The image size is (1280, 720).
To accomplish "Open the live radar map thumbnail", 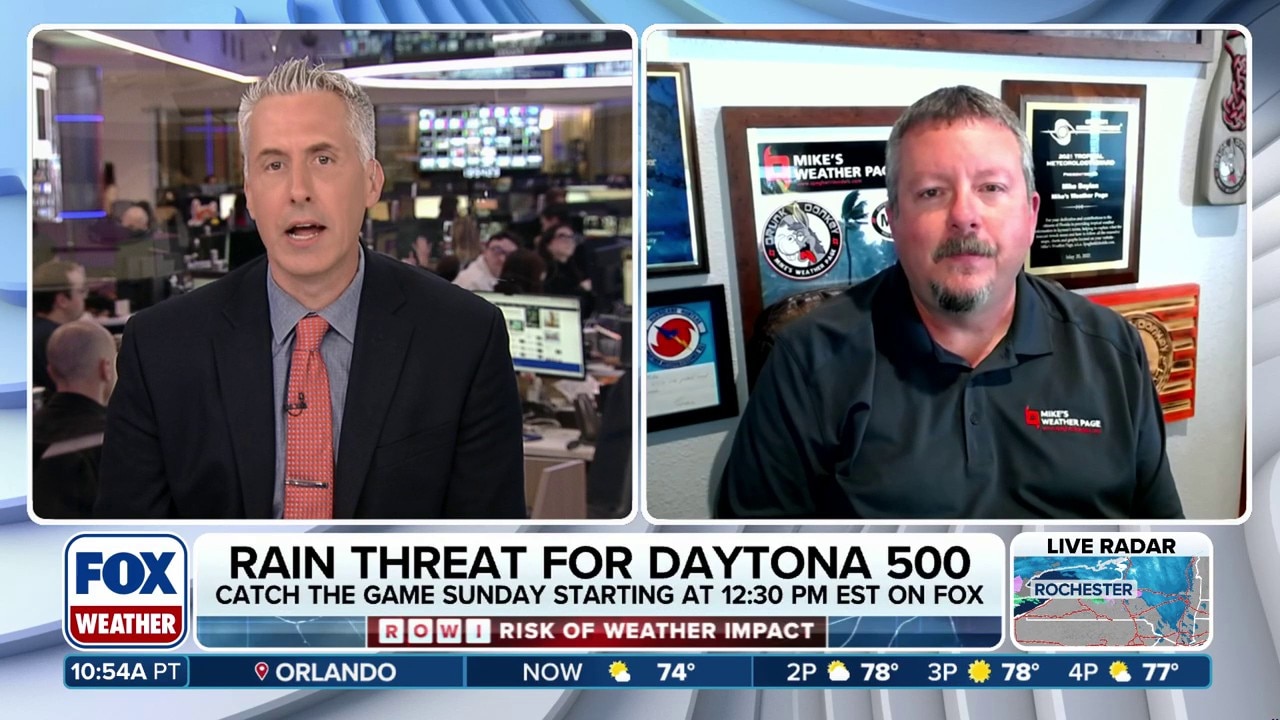I will tap(1110, 601).
